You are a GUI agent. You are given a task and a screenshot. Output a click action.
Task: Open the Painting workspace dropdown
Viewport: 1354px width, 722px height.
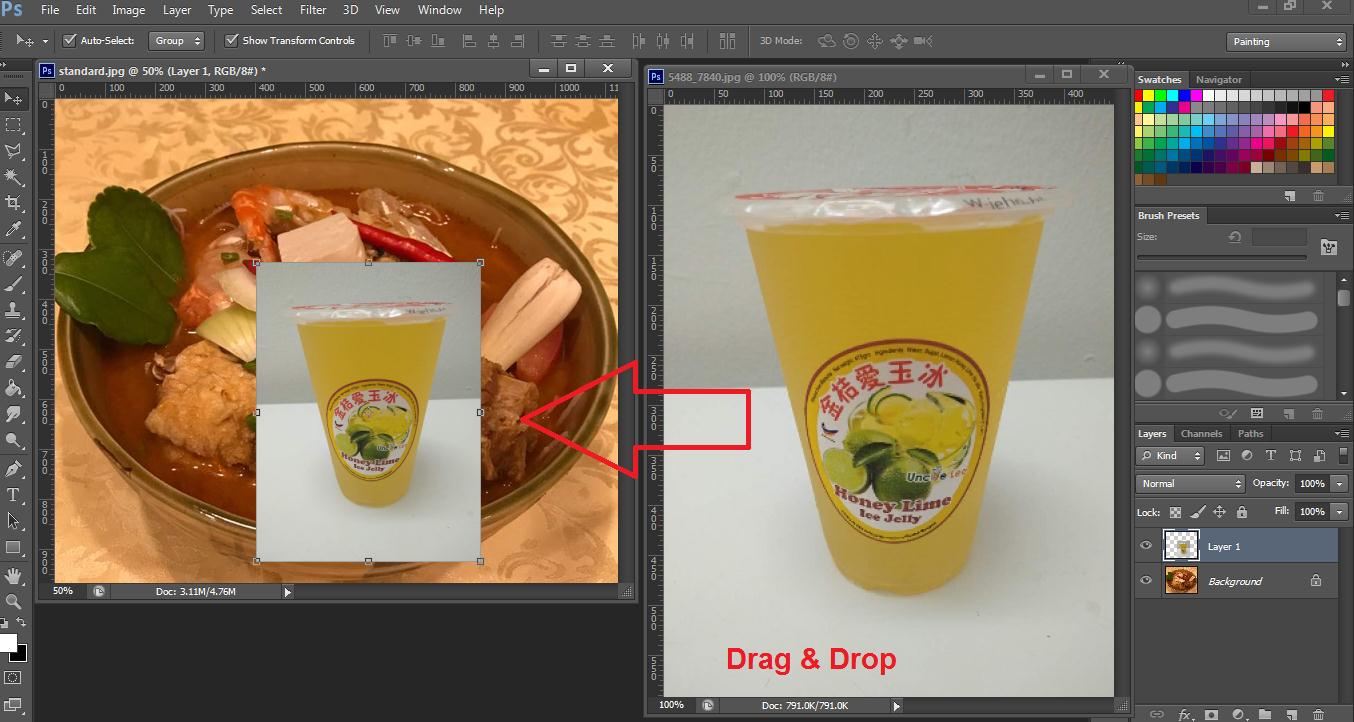point(1286,42)
